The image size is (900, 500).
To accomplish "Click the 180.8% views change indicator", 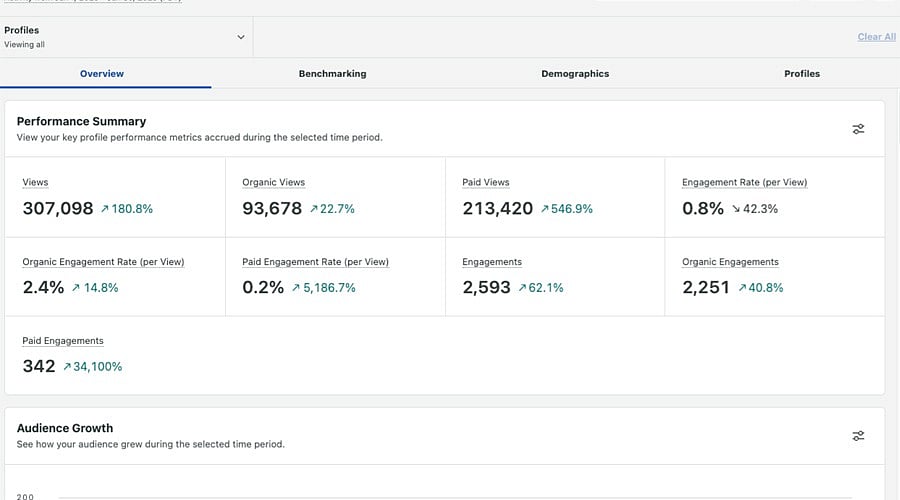I will 127,209.
